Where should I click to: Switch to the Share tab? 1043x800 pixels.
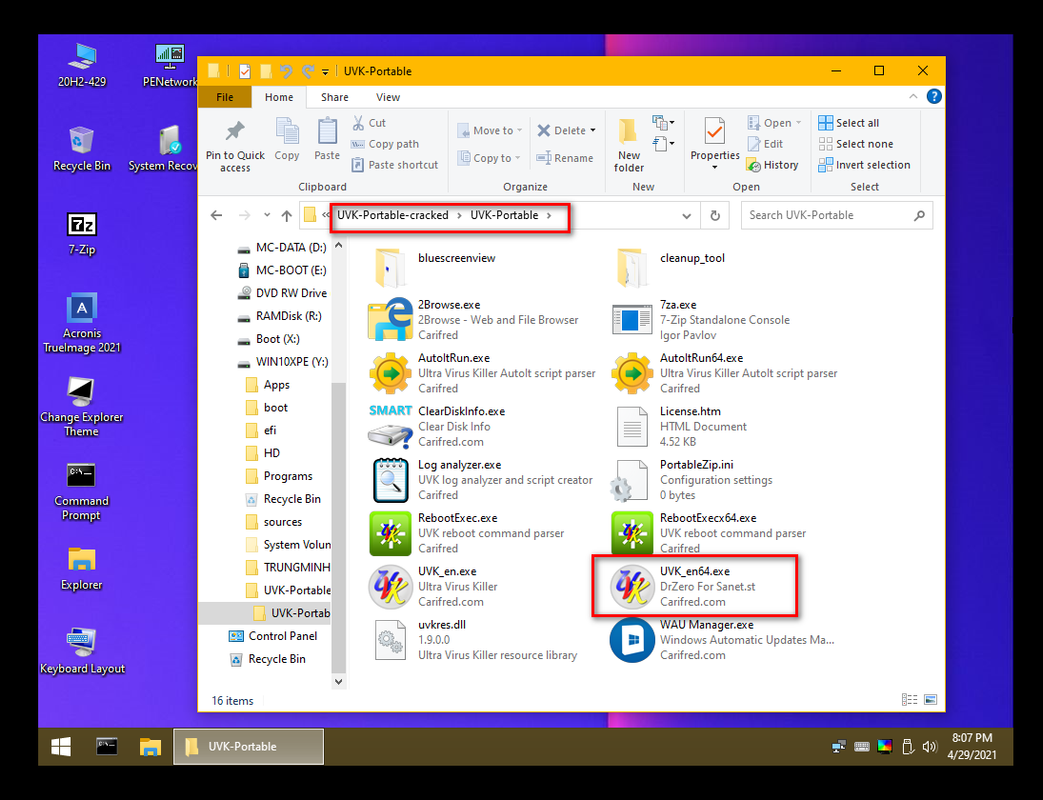[335, 97]
